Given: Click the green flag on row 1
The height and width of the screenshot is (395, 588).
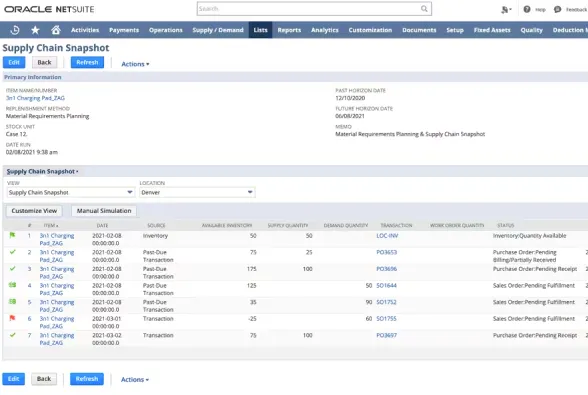Looking at the screenshot, I should pyautogui.click(x=12, y=235).
